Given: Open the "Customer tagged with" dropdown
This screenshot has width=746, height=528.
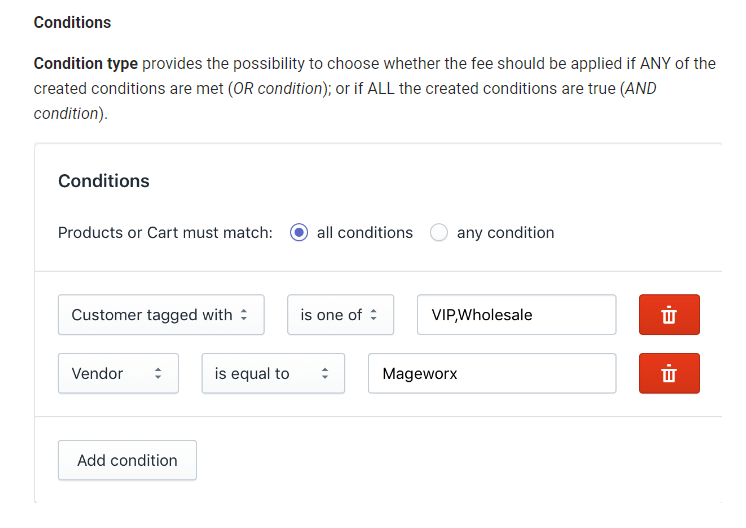Looking at the screenshot, I should click(161, 315).
